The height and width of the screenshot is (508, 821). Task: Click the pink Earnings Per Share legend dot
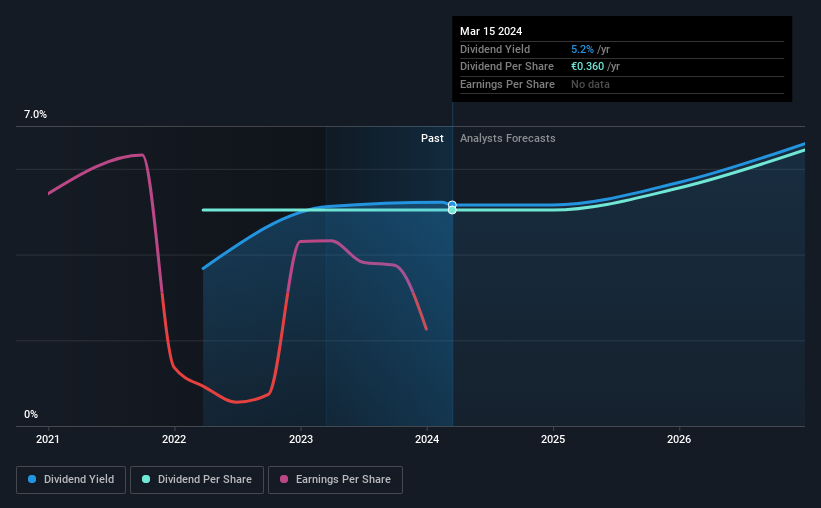click(x=284, y=479)
